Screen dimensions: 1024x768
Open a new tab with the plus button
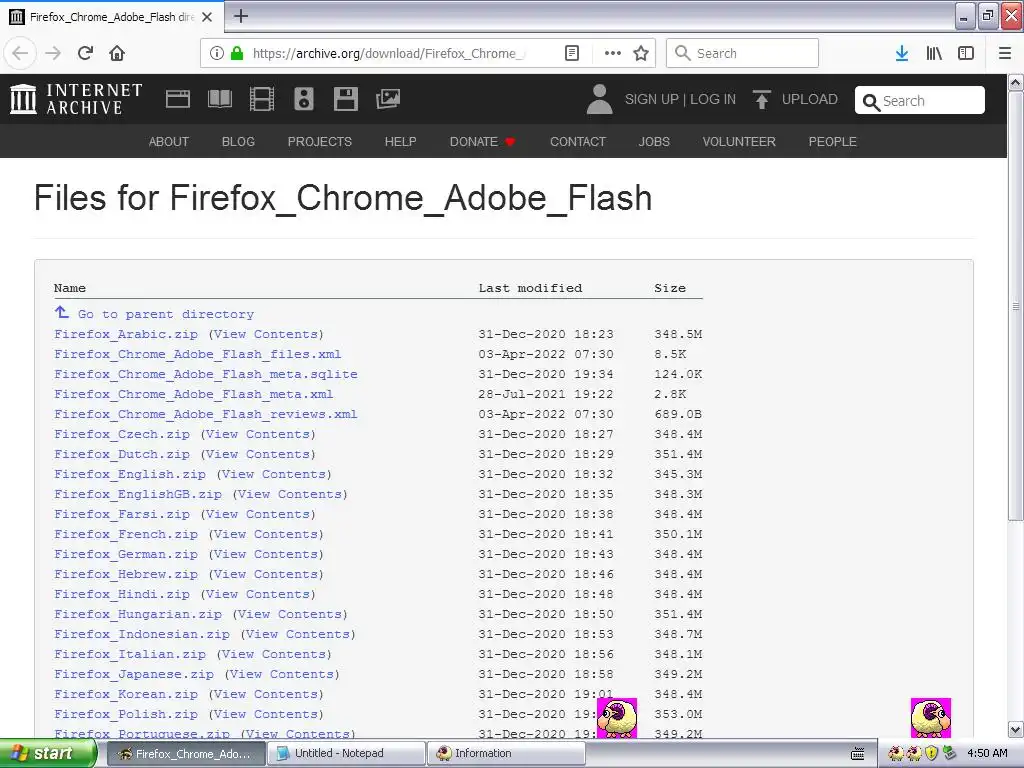pyautogui.click(x=240, y=16)
